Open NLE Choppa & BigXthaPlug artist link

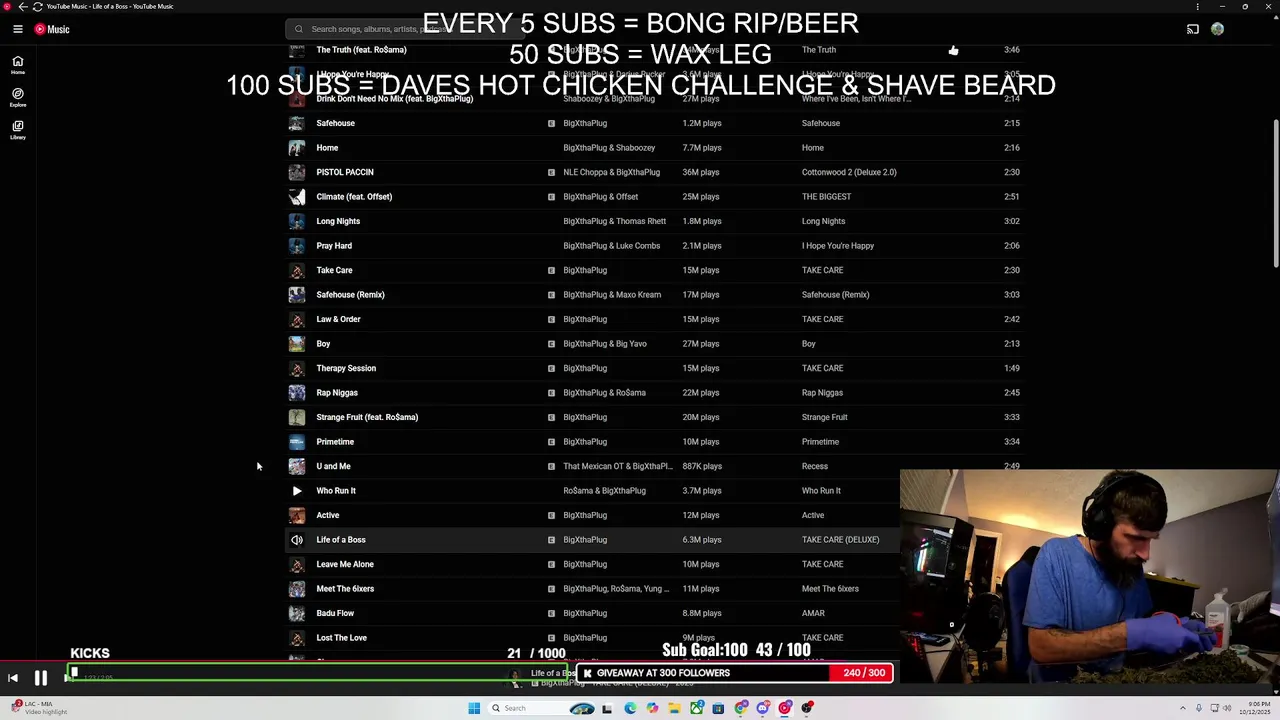tap(611, 172)
